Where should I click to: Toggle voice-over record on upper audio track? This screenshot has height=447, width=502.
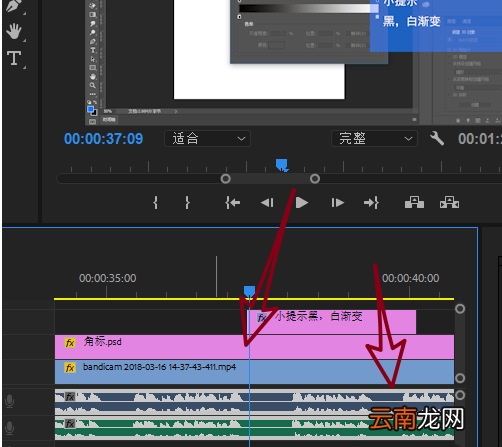pos(10,401)
